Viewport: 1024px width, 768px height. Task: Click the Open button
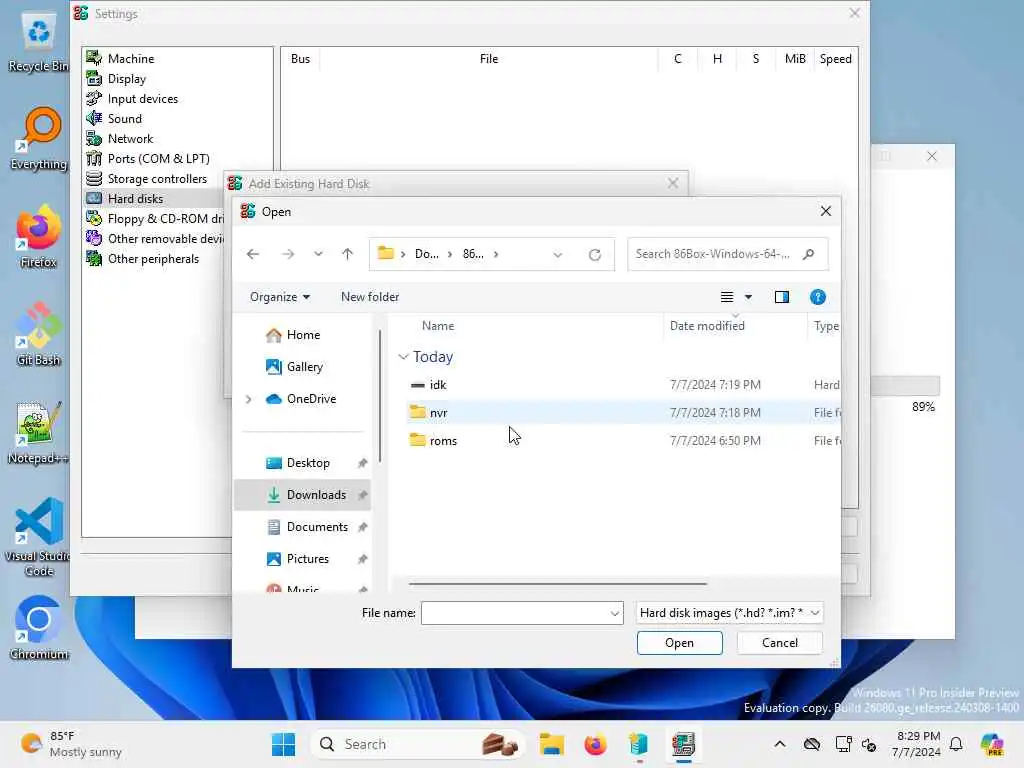click(679, 643)
